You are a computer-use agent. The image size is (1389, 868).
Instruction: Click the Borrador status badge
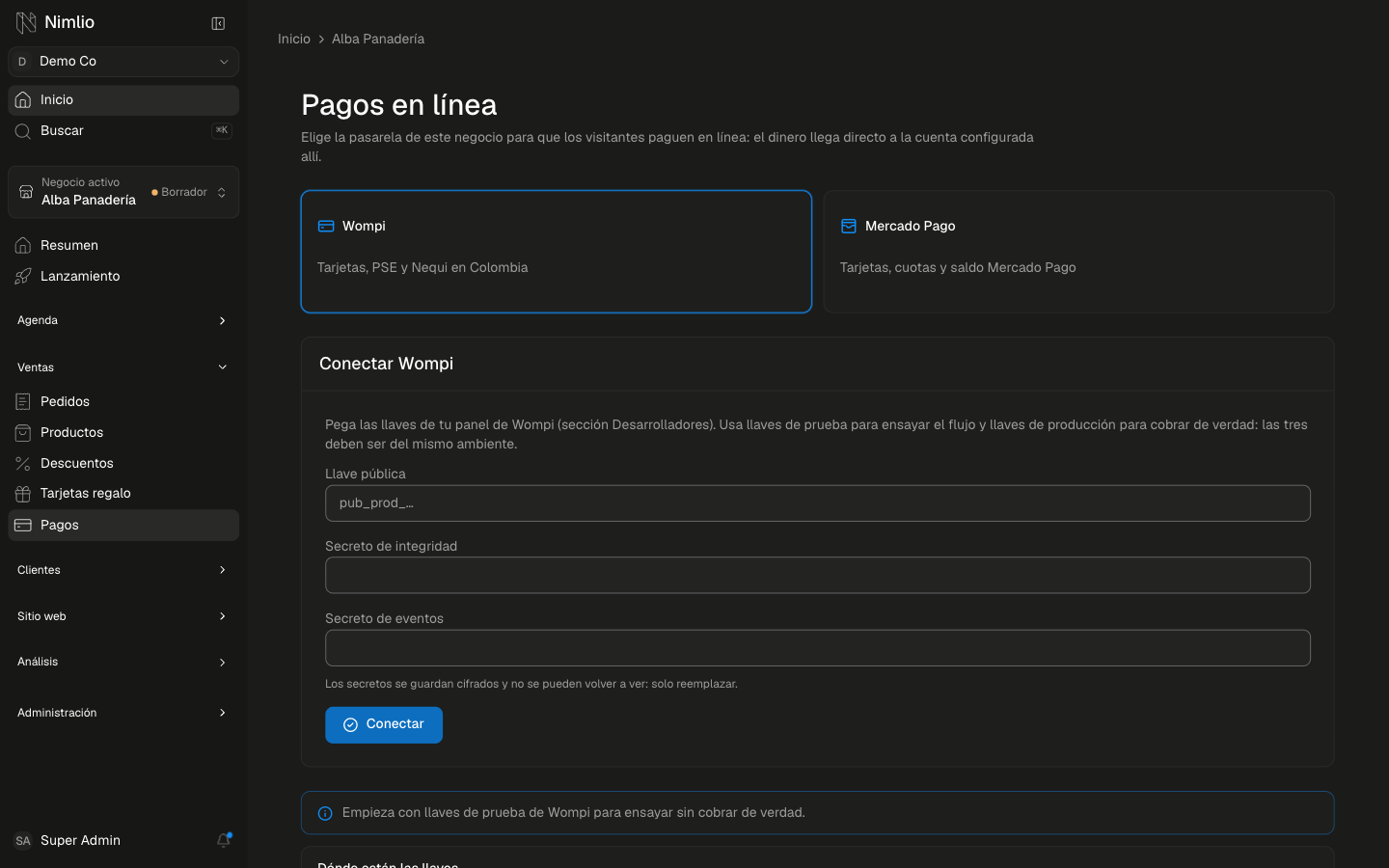[179, 193]
